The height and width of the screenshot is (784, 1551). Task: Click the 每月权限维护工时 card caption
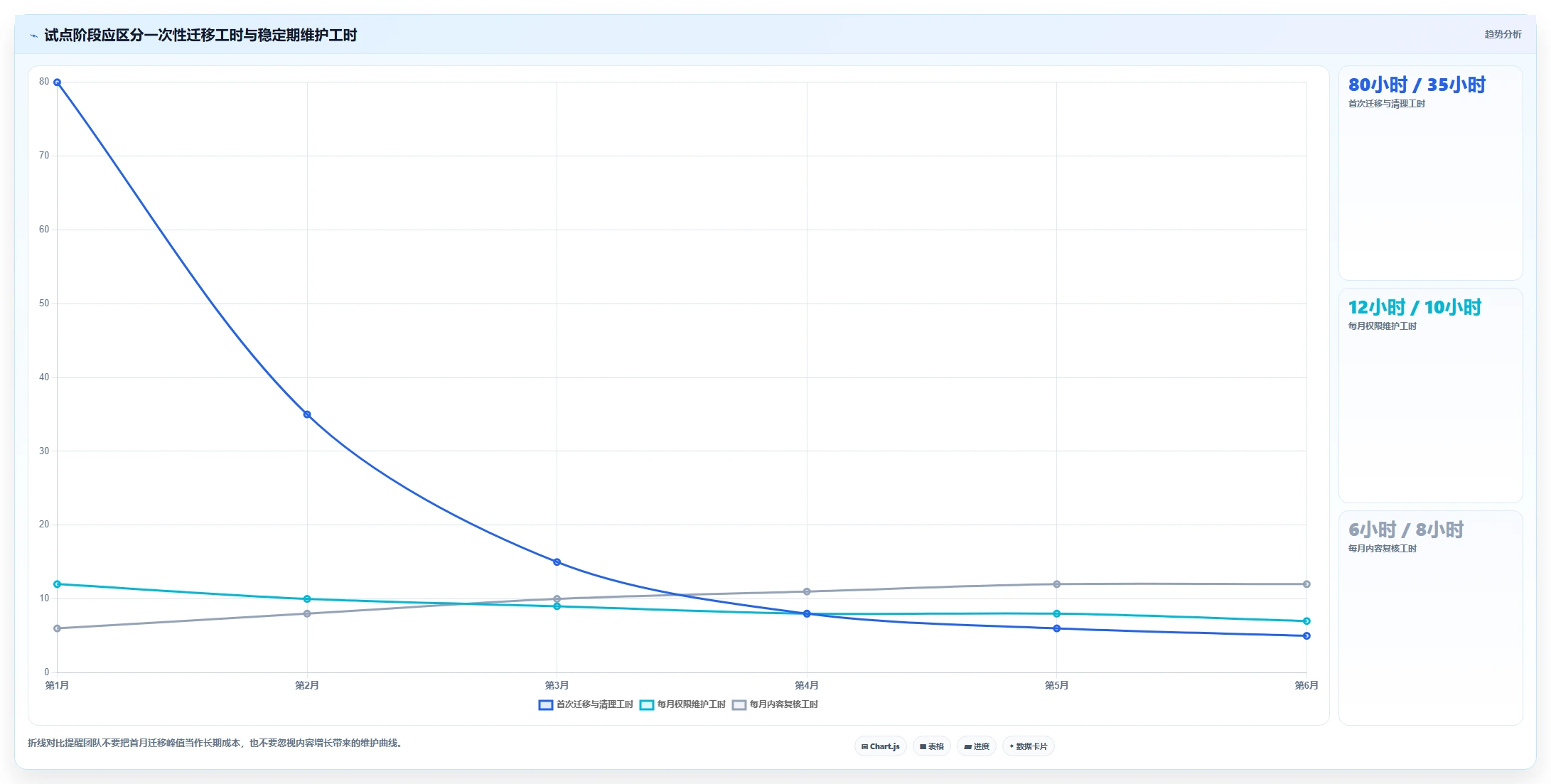1383,326
